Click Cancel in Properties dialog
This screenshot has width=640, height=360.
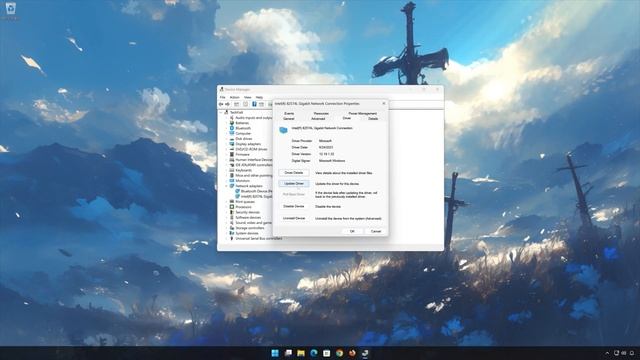[376, 231]
